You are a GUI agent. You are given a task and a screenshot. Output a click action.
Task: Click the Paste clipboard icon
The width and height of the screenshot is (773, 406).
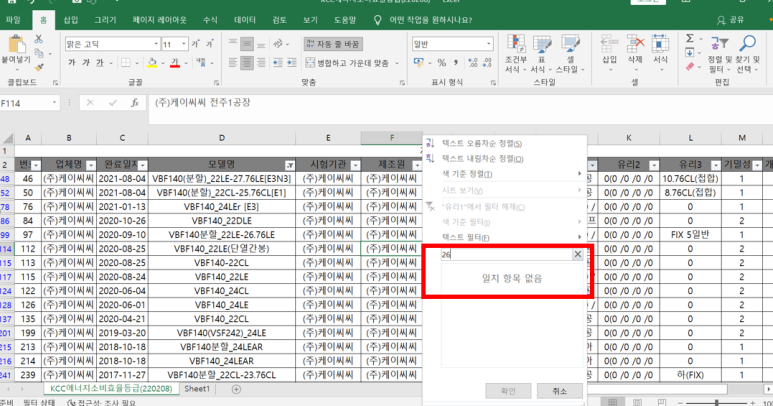click(16, 44)
